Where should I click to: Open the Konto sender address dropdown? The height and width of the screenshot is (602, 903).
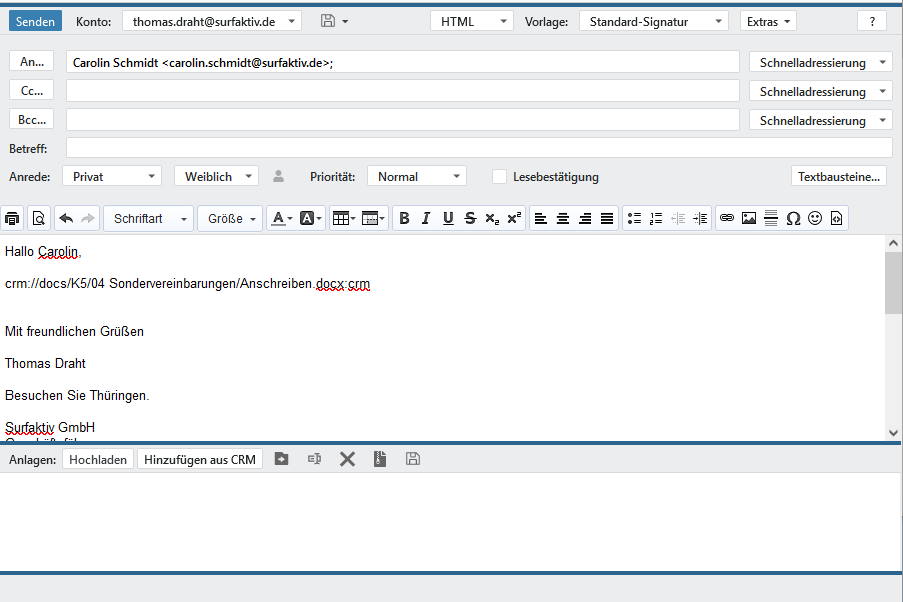(x=211, y=21)
